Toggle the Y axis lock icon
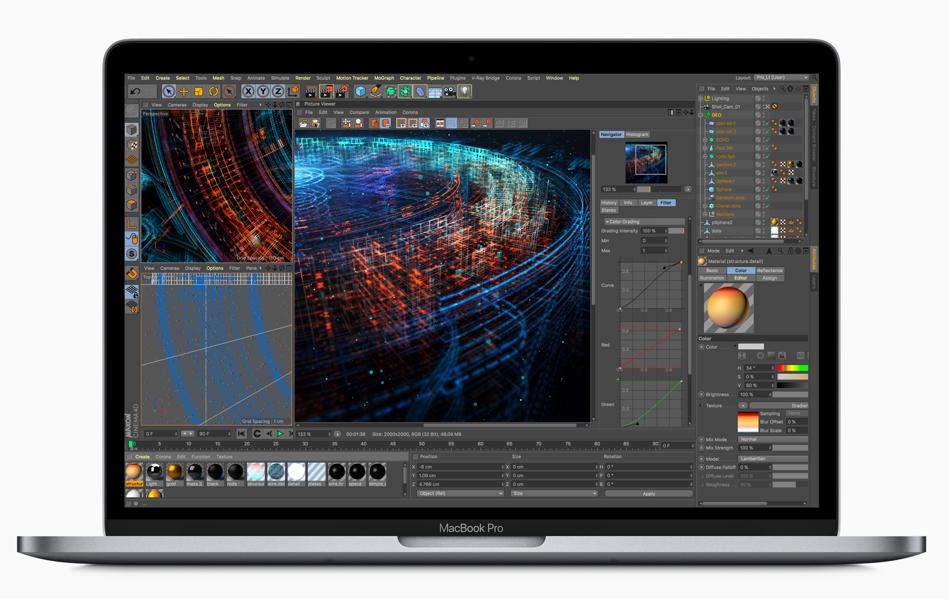Viewport: 949px width, 599px height. (263, 91)
